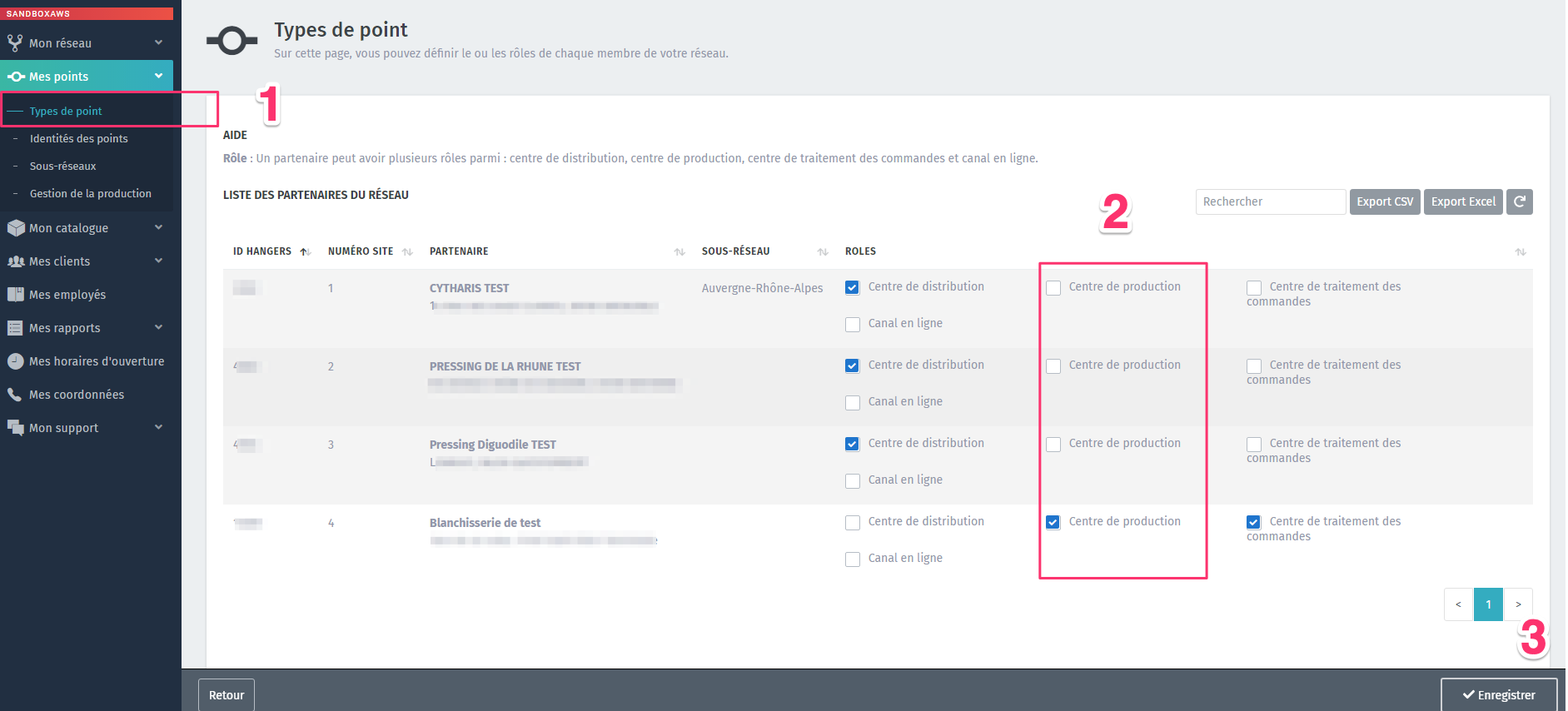Viewport: 1568px width, 711px height.
Task: Sort by PARTENAIRE column arrow
Action: 679,251
